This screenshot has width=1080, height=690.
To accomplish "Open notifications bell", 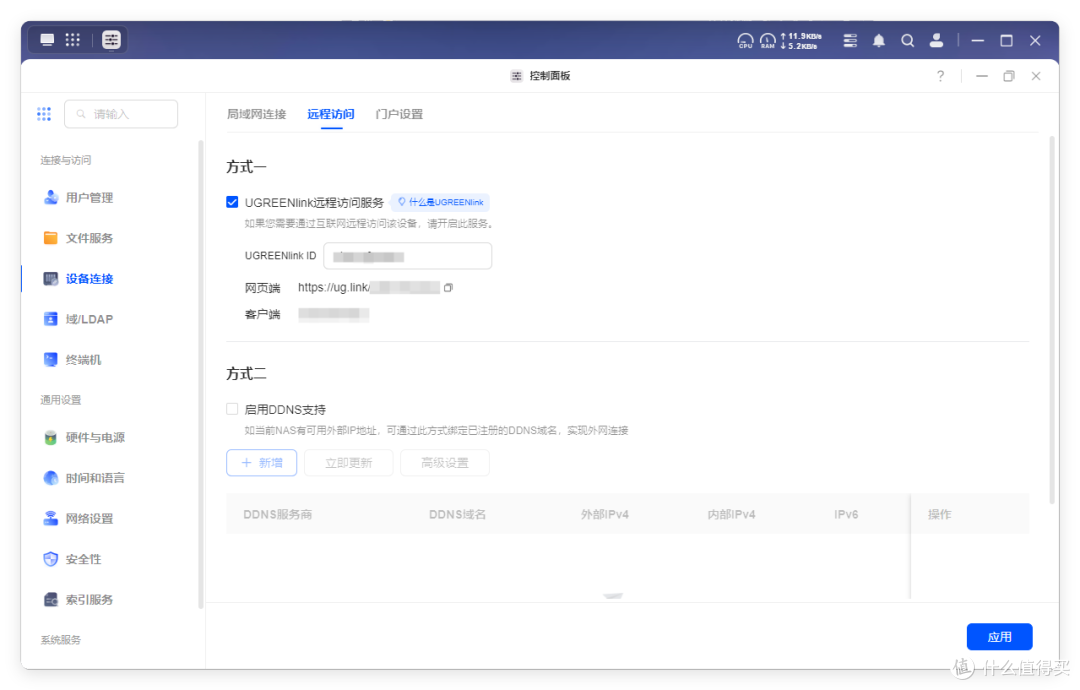I will (879, 41).
